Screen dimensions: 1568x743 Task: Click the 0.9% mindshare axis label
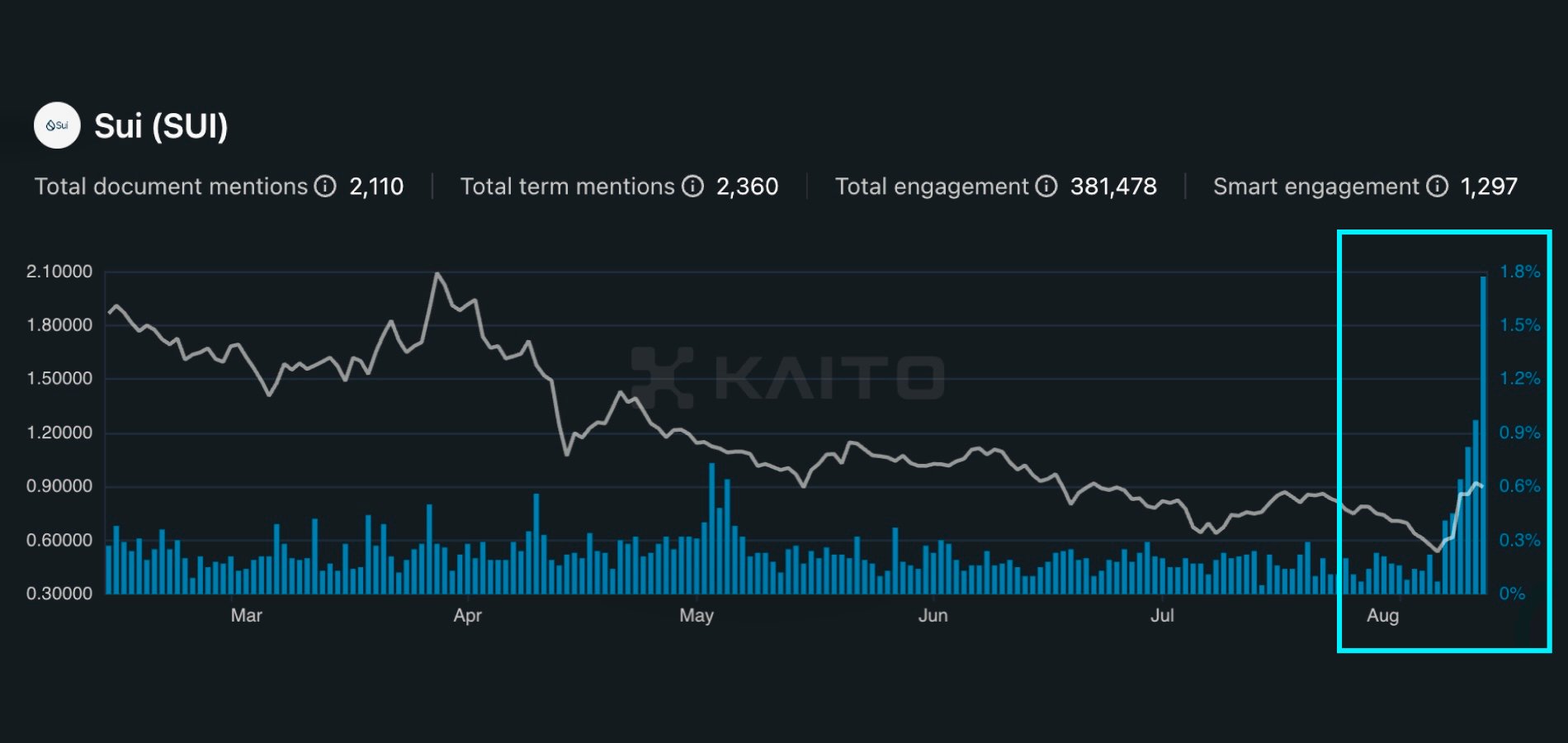1520,433
